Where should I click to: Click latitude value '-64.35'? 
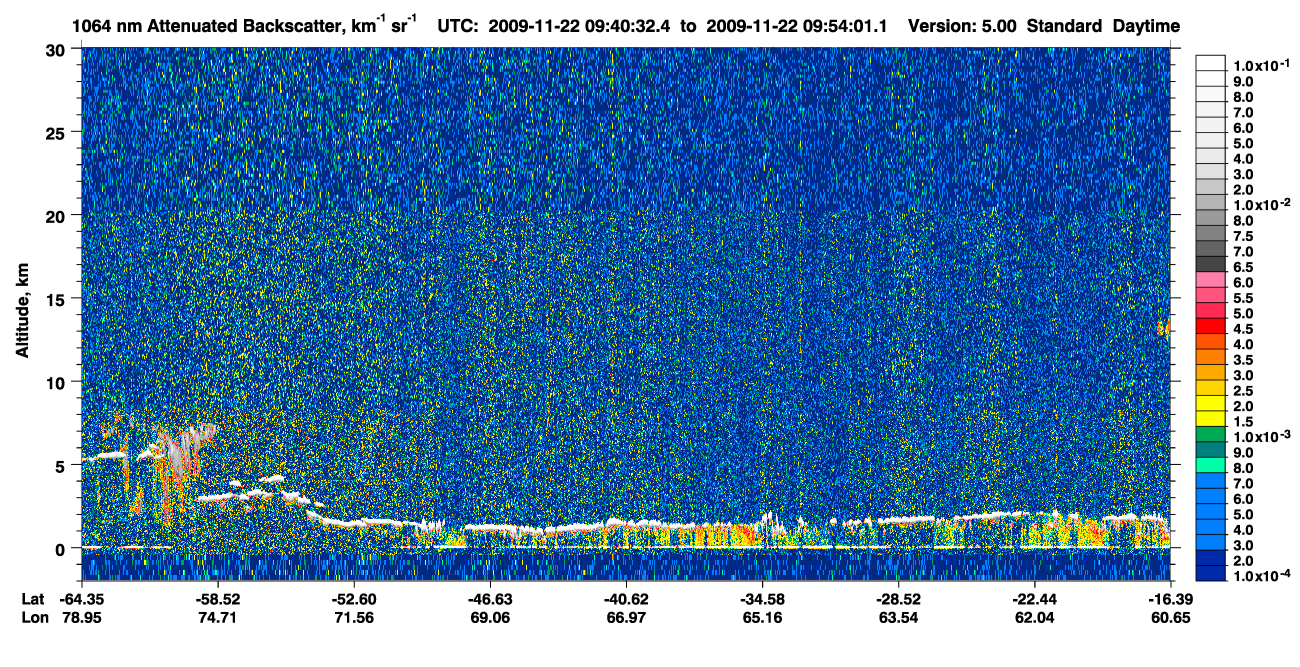tap(81, 599)
